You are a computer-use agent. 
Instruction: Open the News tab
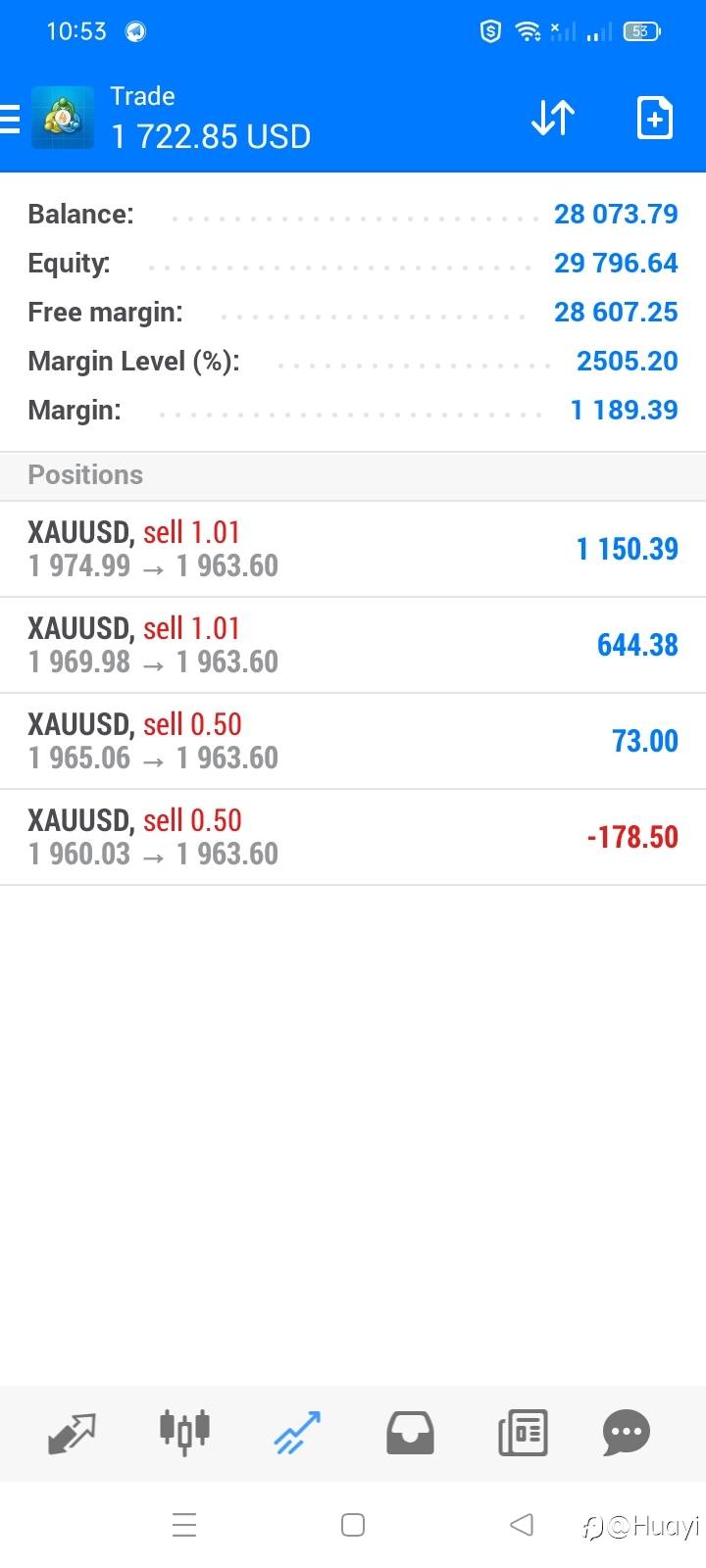[x=523, y=1433]
